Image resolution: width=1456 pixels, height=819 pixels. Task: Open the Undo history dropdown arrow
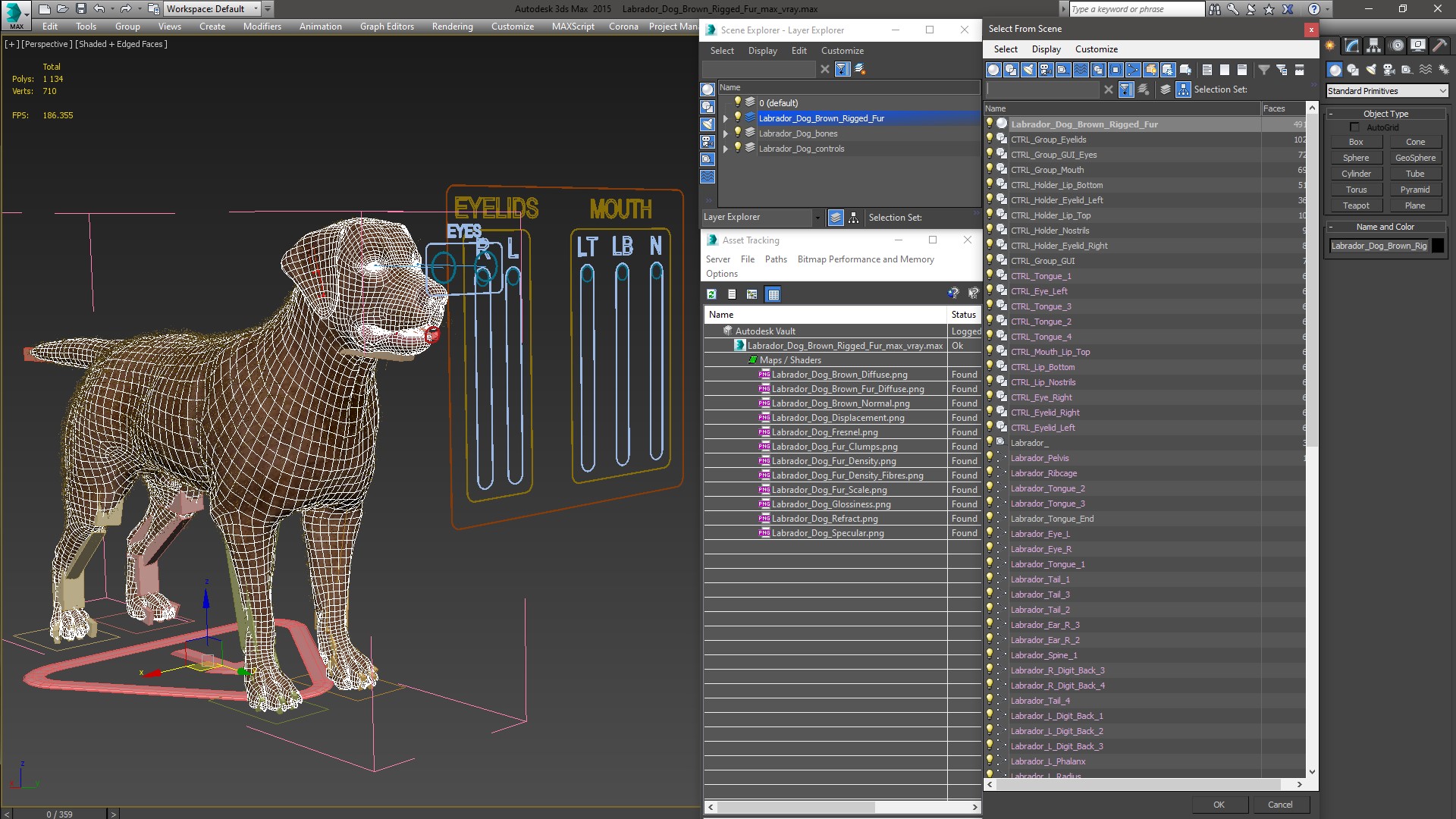point(111,9)
